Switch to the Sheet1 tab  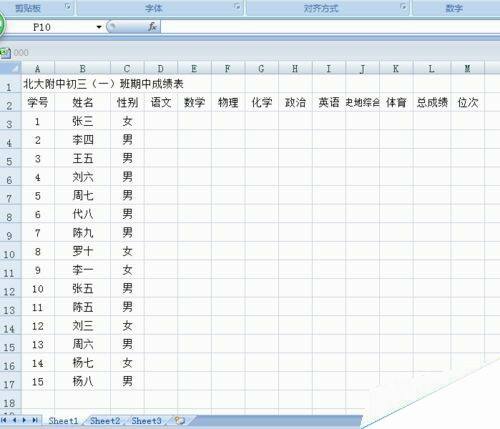(63, 421)
